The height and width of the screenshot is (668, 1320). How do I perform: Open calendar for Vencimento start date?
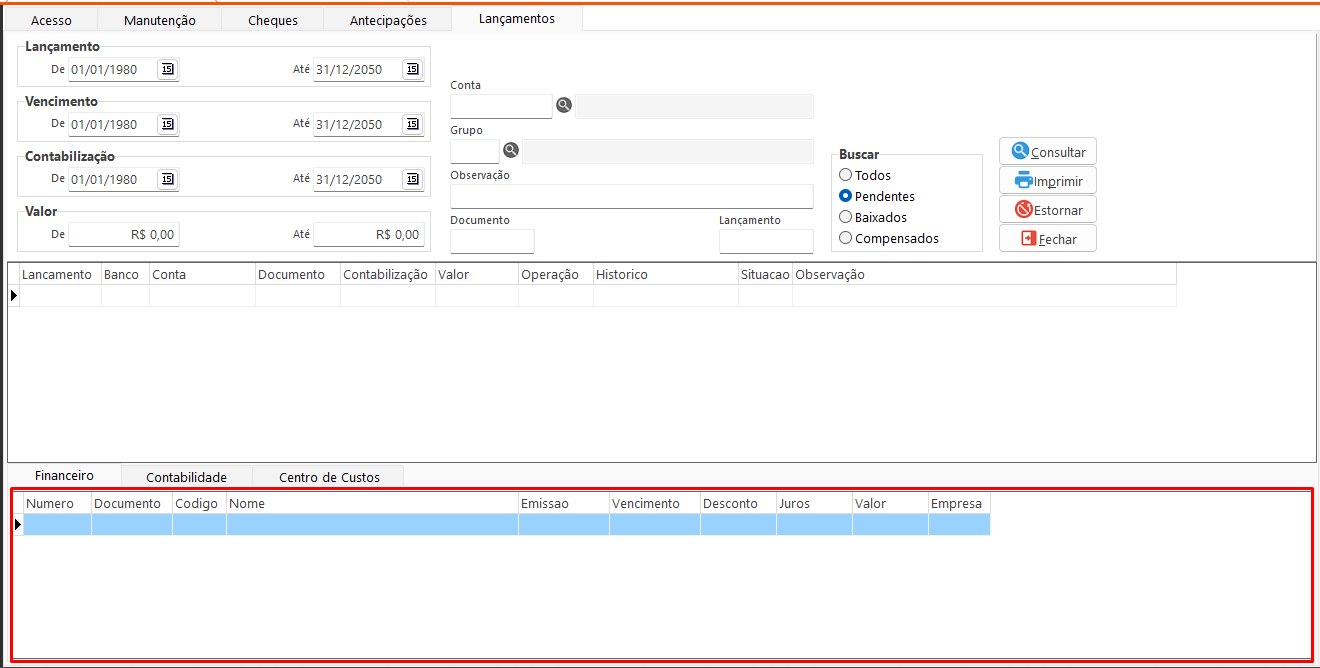point(168,124)
